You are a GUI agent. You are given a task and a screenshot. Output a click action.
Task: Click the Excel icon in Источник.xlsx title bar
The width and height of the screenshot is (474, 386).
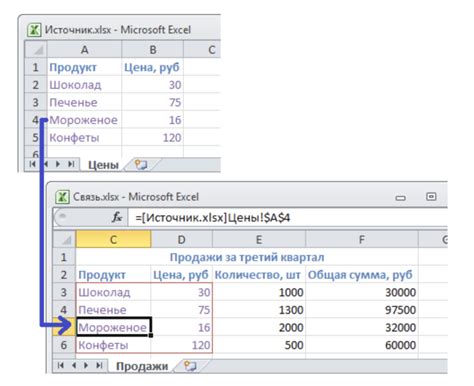[34, 30]
